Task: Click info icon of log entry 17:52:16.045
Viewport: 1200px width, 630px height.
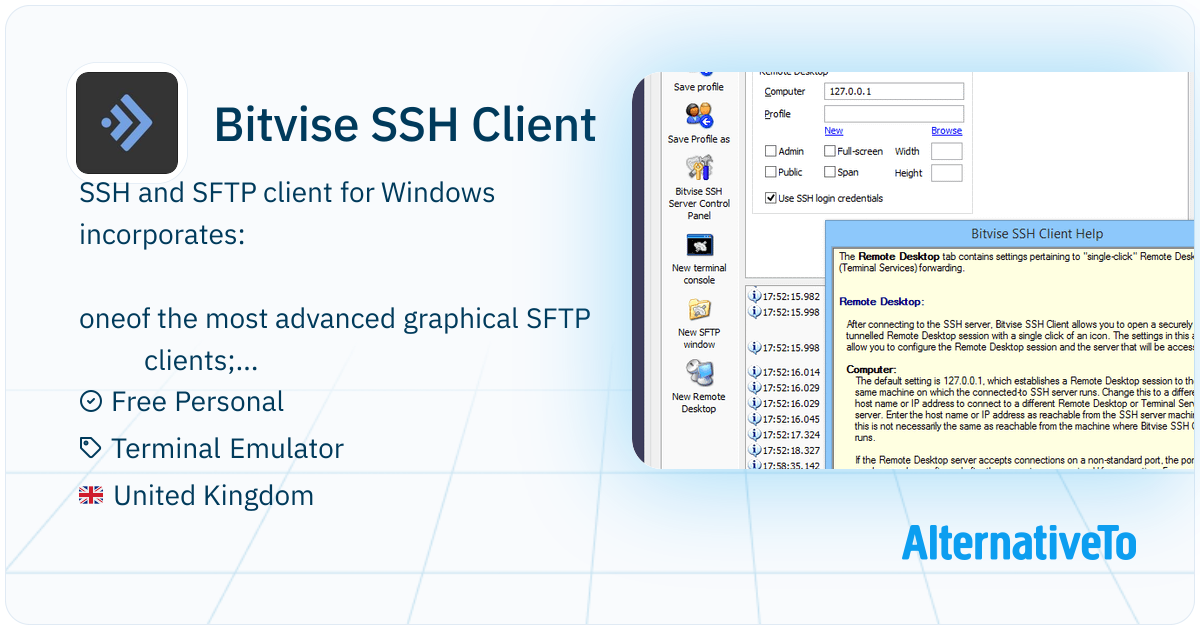Action: point(755,419)
